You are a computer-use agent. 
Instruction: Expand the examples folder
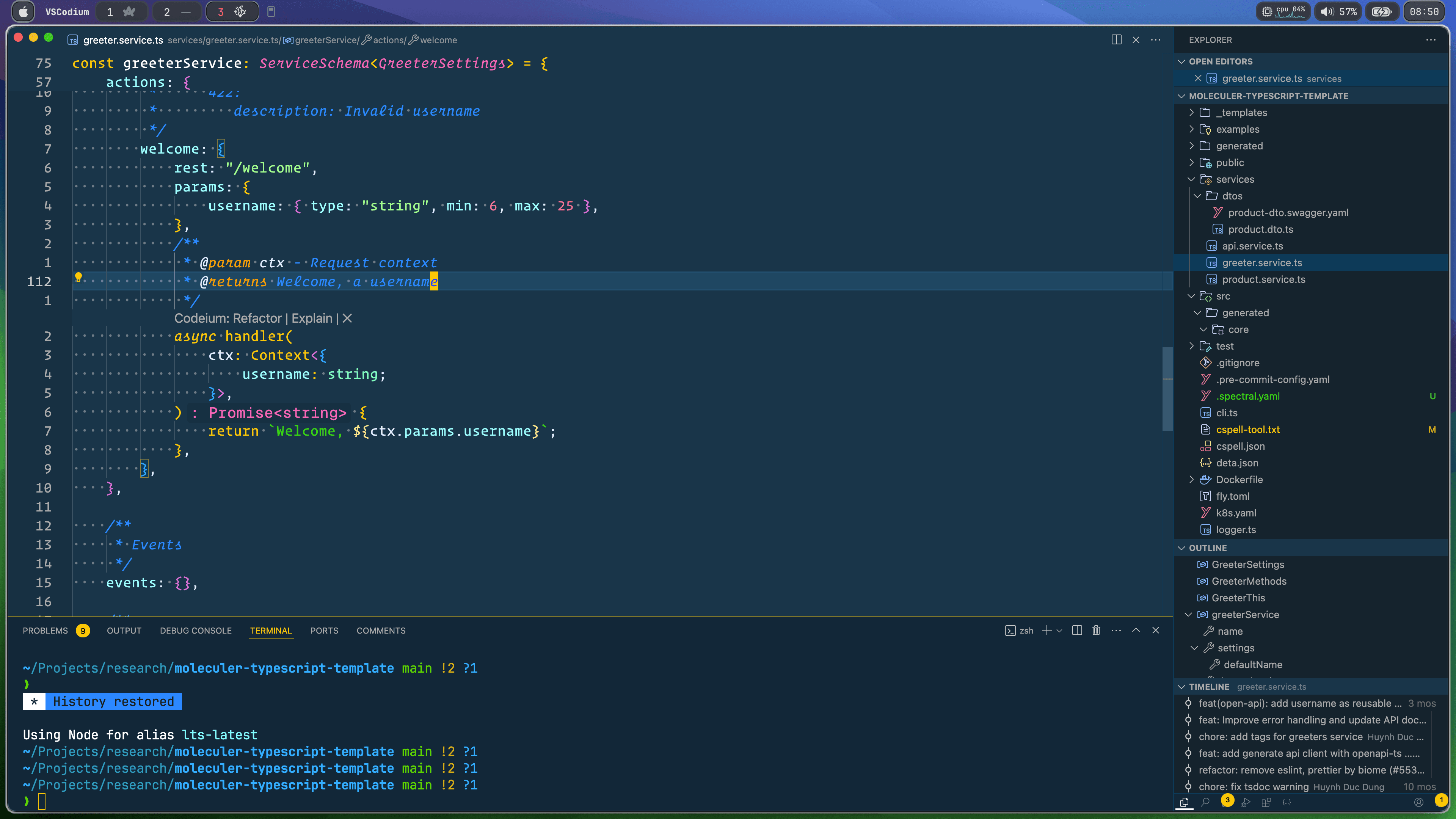click(x=1191, y=129)
